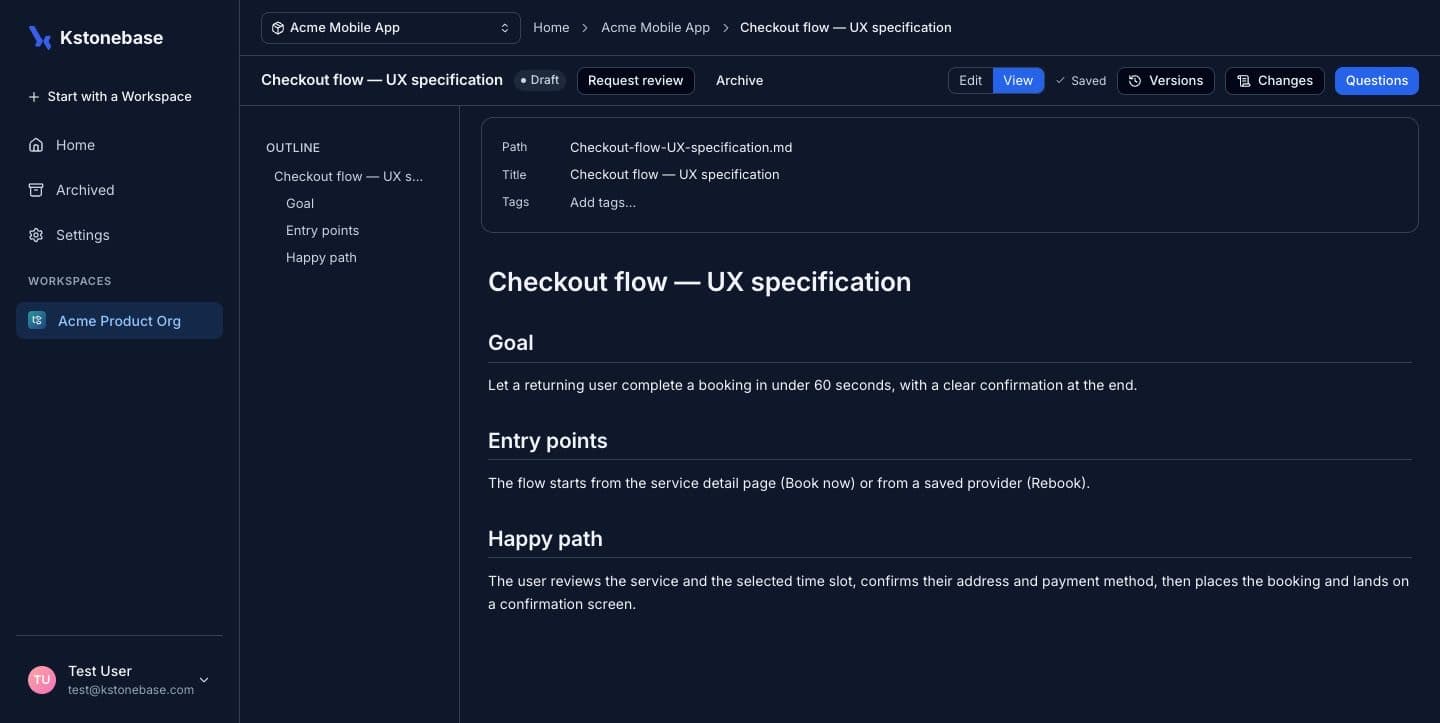Click Start with a Workspace
1440x723 pixels.
pos(110,97)
